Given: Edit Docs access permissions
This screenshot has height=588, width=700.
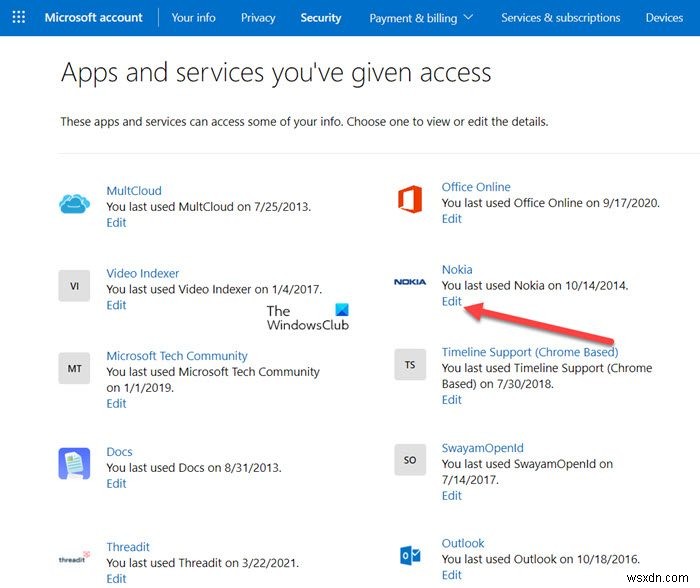Looking at the screenshot, I should (116, 483).
